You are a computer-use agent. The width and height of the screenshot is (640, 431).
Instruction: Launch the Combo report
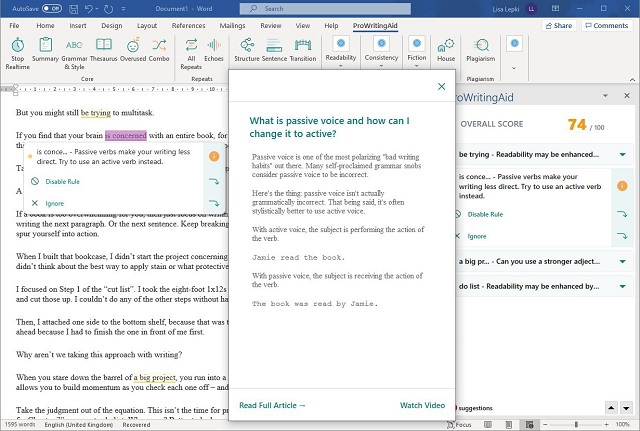159,50
